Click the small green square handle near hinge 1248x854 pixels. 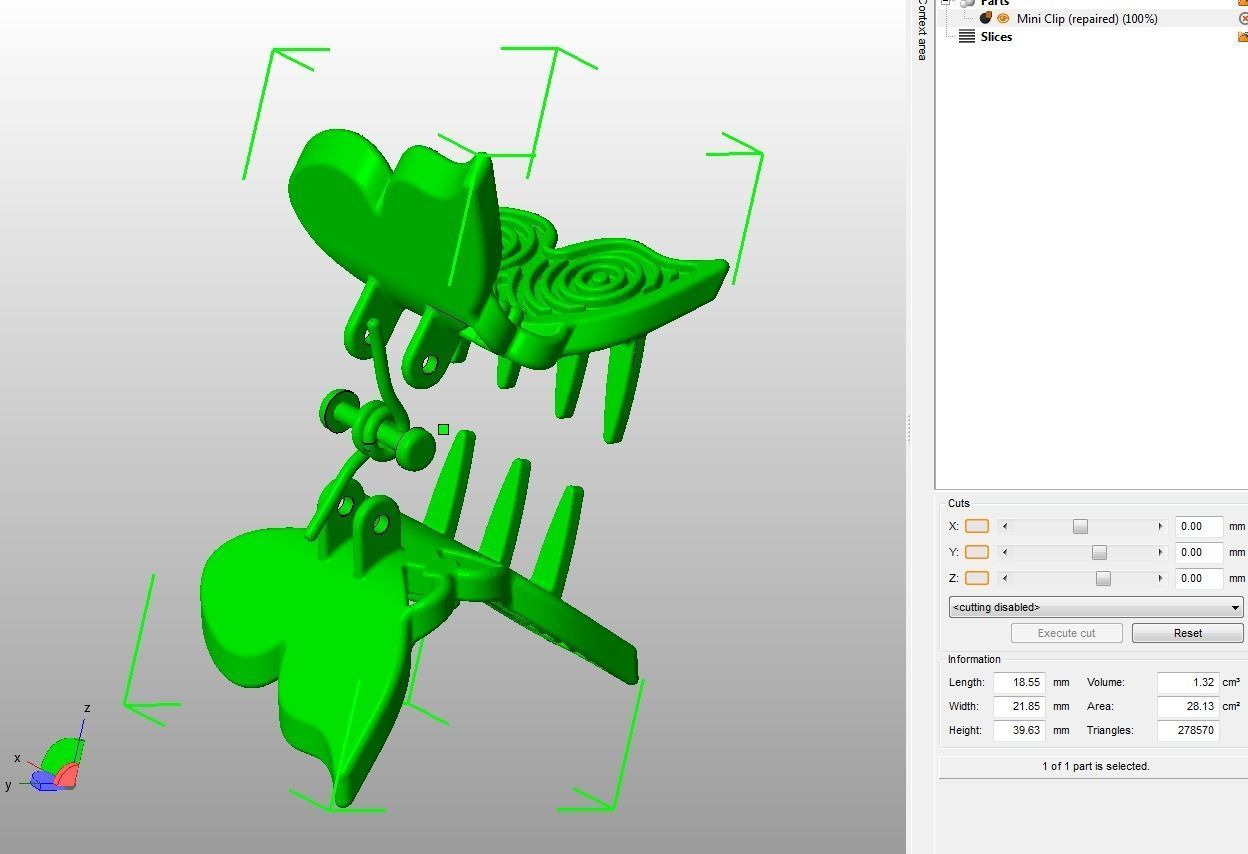443,430
